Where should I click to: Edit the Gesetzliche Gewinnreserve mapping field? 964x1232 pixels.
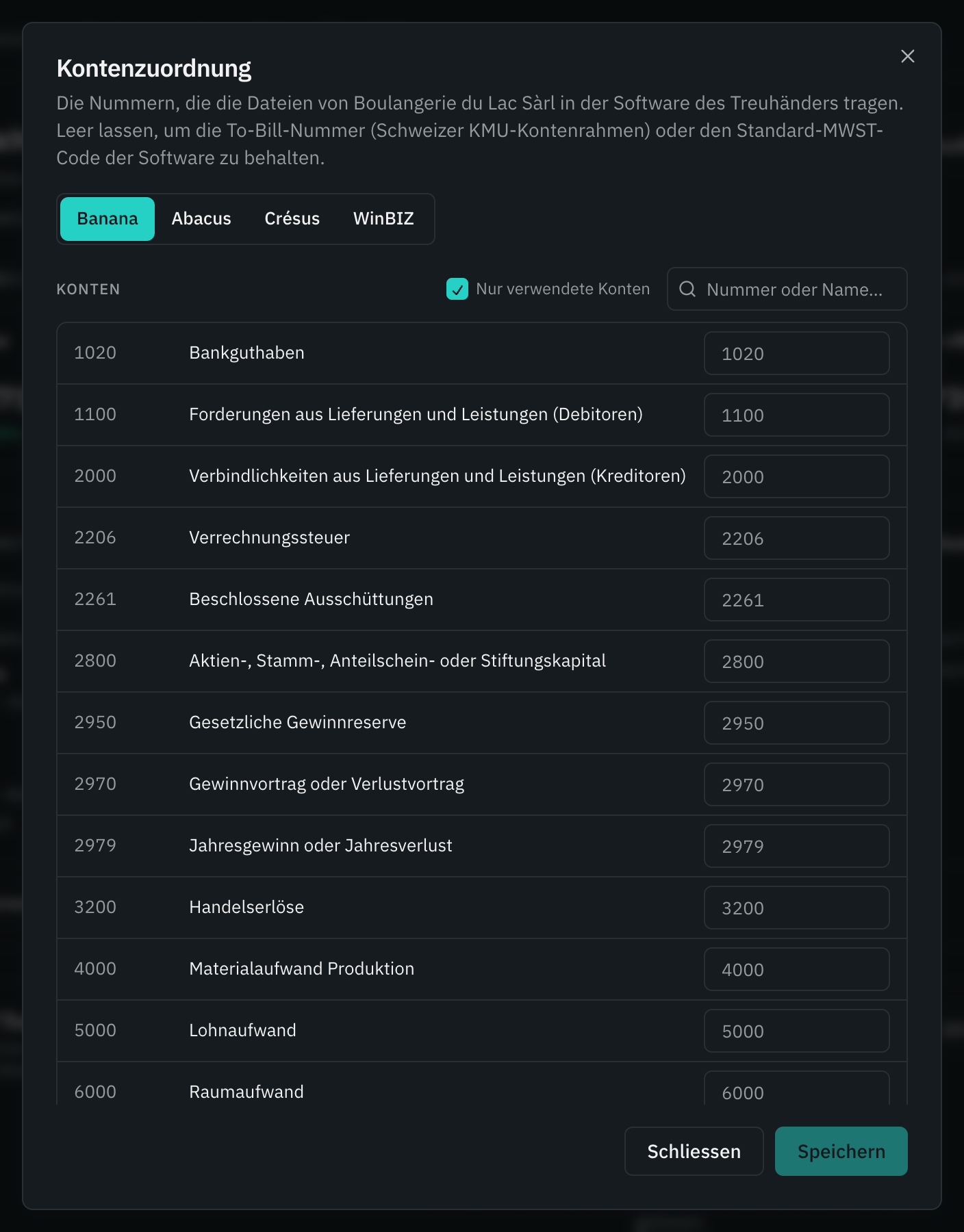click(797, 723)
